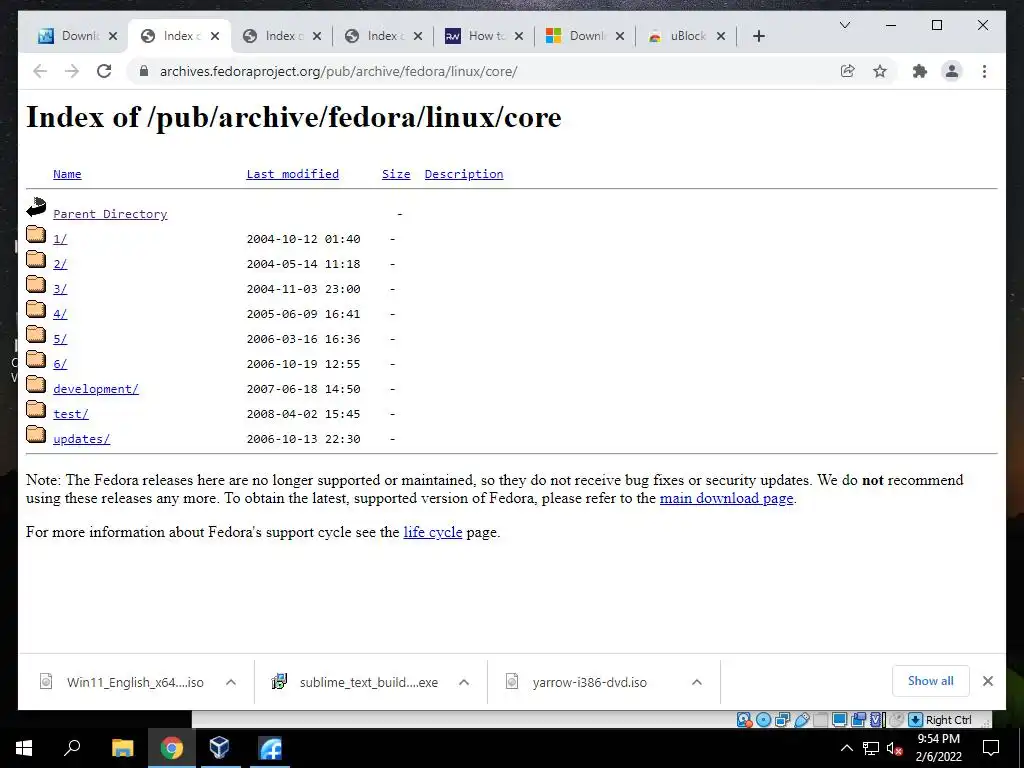This screenshot has width=1024, height=768.
Task: Open the test/ directory link
Action: pos(71,414)
